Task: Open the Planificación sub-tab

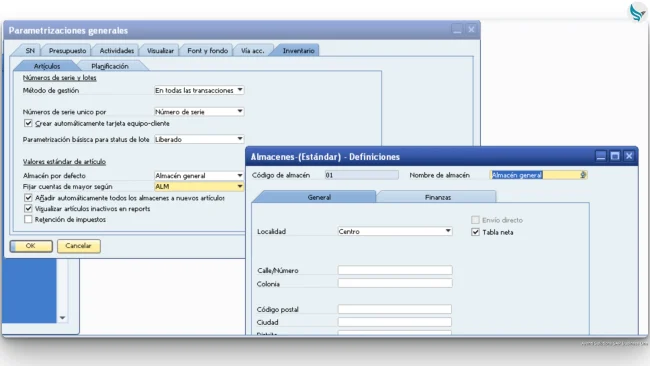Action: click(110, 66)
